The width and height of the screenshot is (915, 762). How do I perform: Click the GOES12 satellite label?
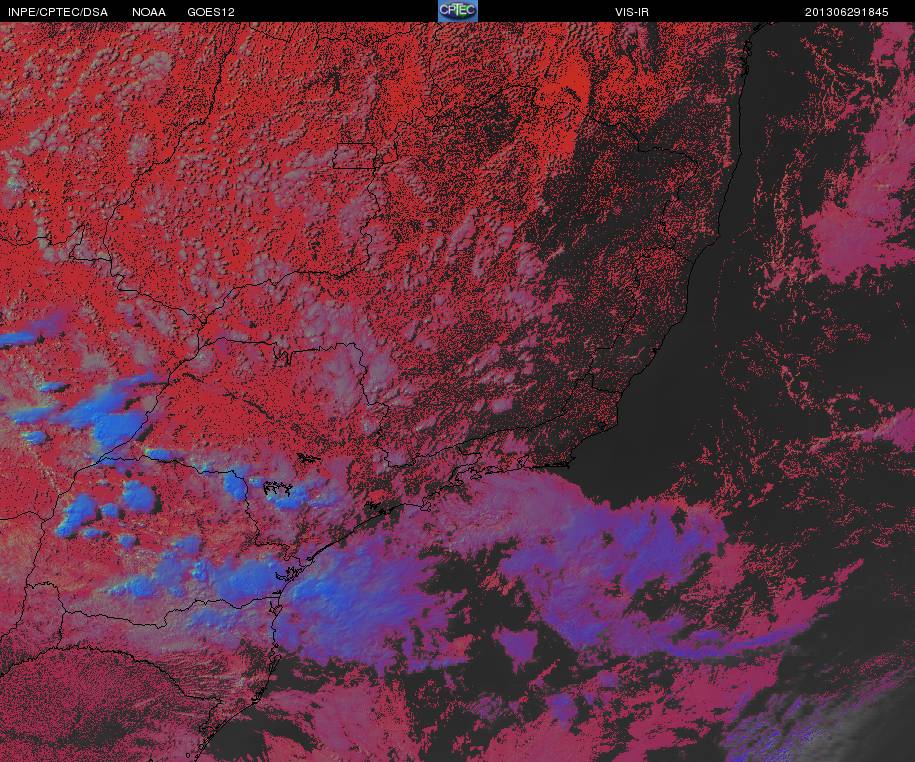pos(211,12)
